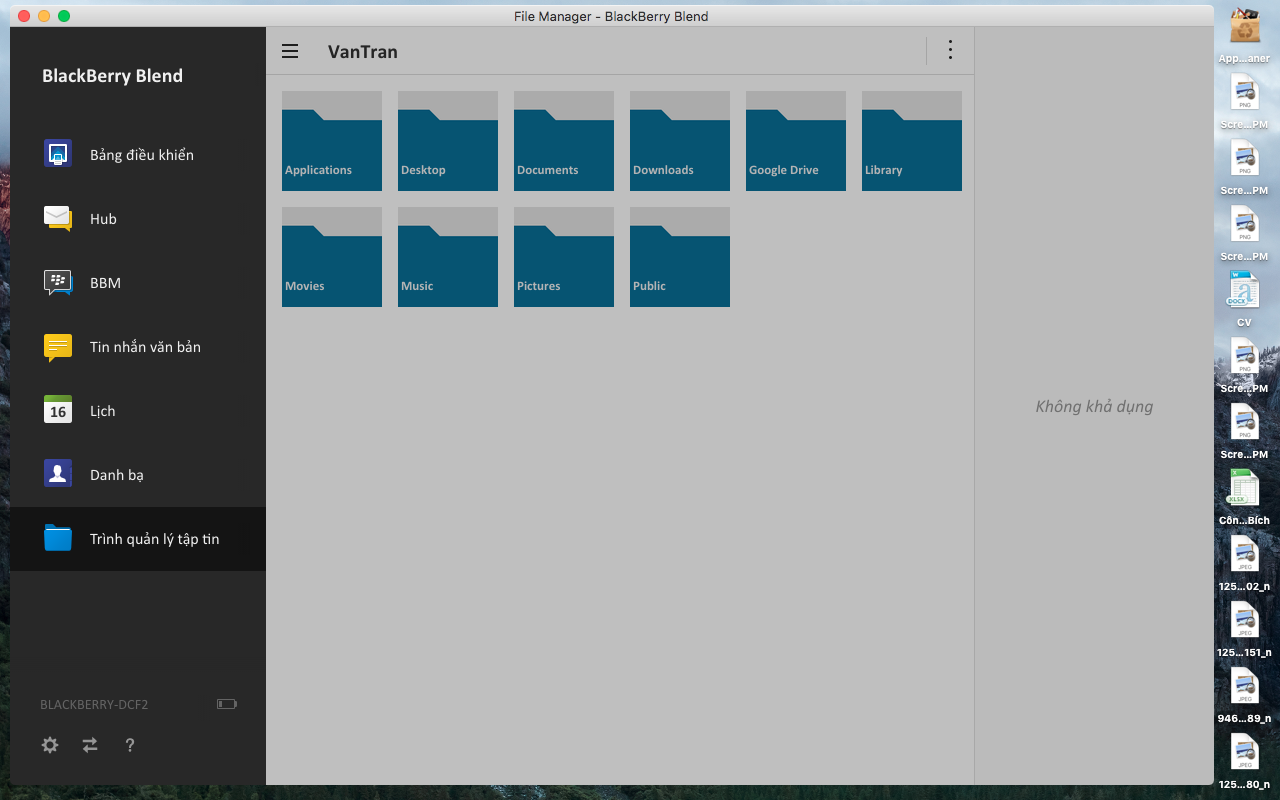Select the Côn...Bích spreadsheet on desktop
Screen dimensions: 1280x800
[x=1244, y=496]
